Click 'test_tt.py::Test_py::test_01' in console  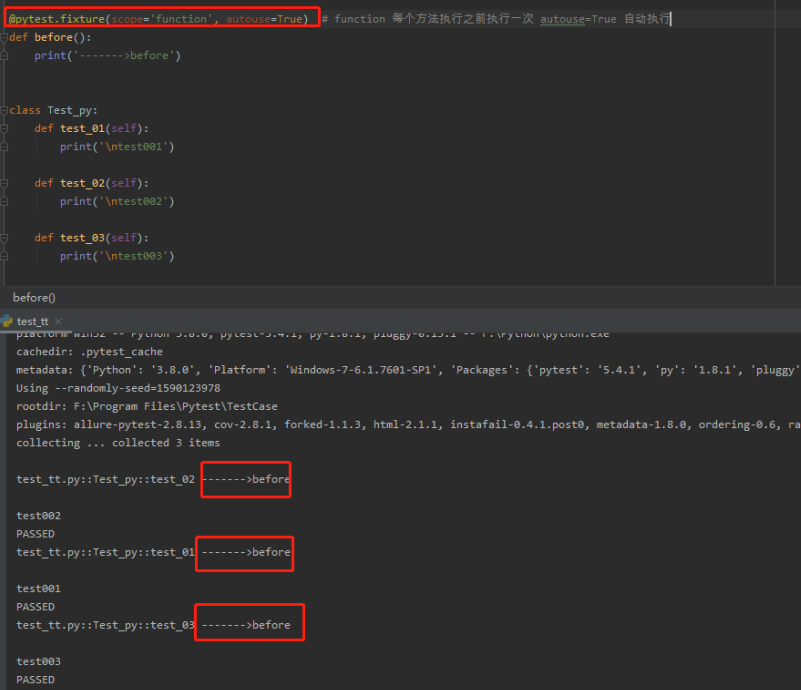[x=105, y=552]
